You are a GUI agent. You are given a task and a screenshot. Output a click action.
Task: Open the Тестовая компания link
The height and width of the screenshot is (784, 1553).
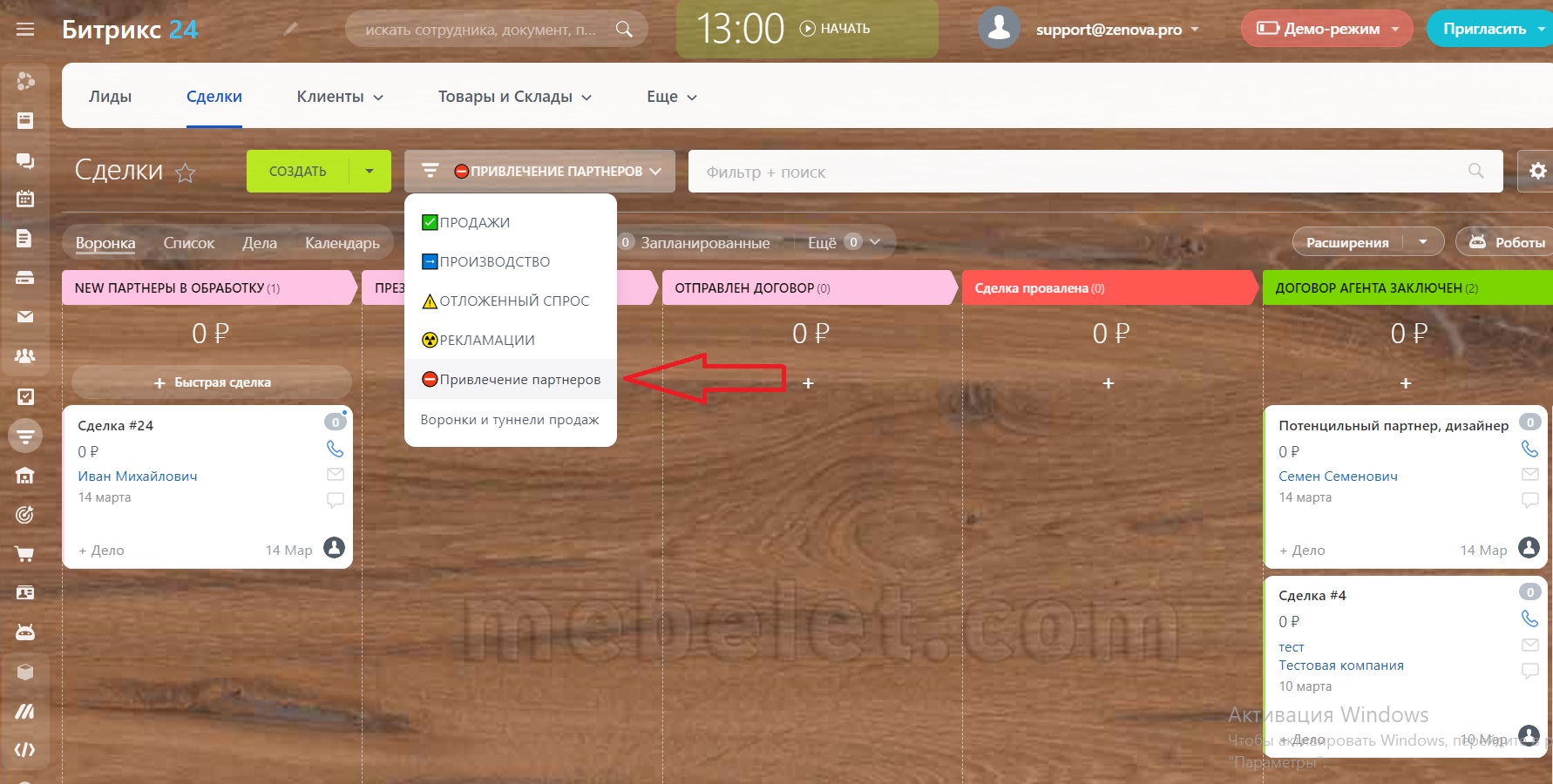1341,666
